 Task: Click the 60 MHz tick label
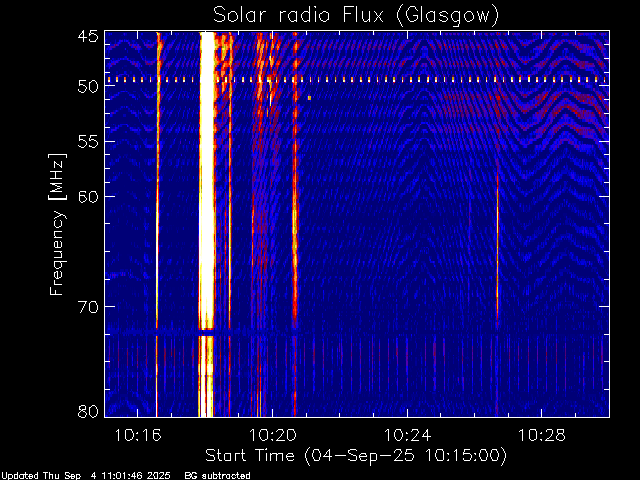pos(88,196)
